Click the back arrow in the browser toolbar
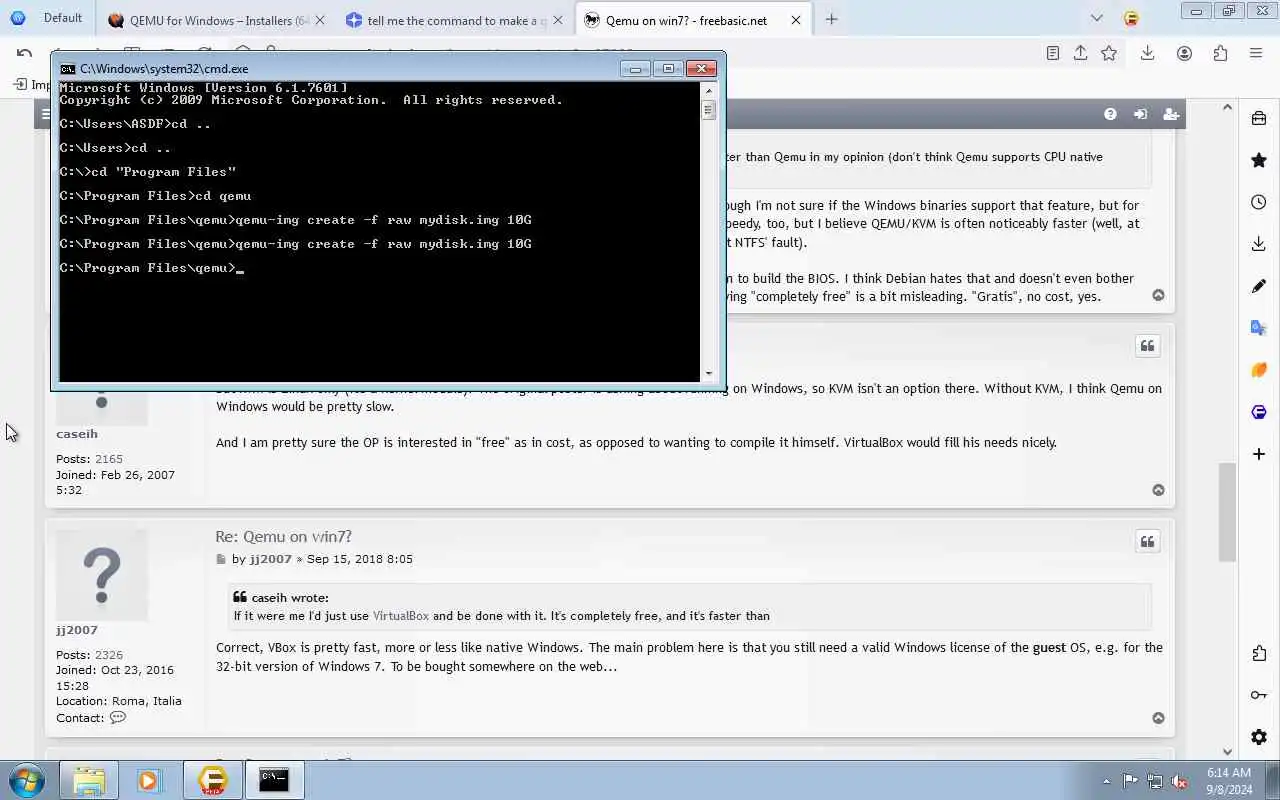The height and width of the screenshot is (800, 1280). tap(25, 53)
